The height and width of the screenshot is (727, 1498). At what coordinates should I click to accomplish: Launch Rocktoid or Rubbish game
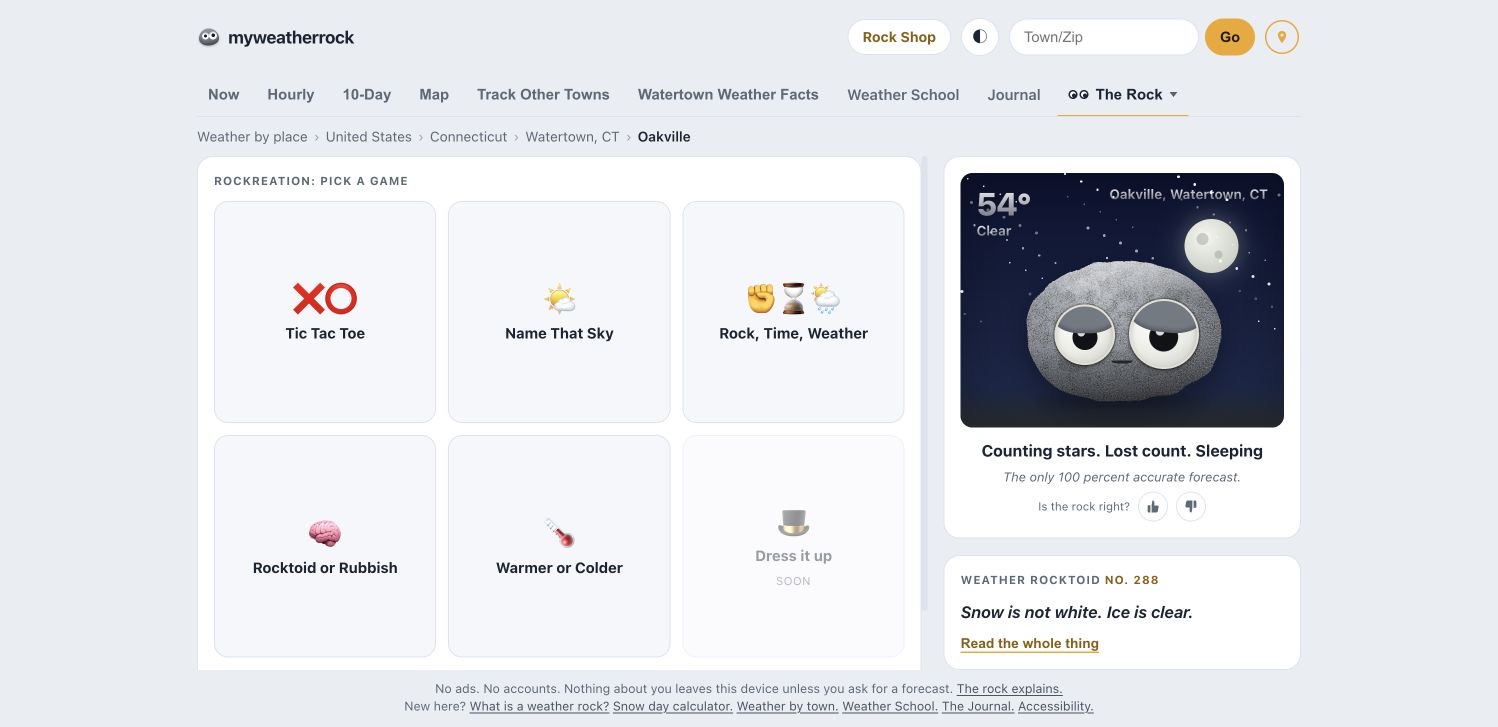(x=325, y=546)
